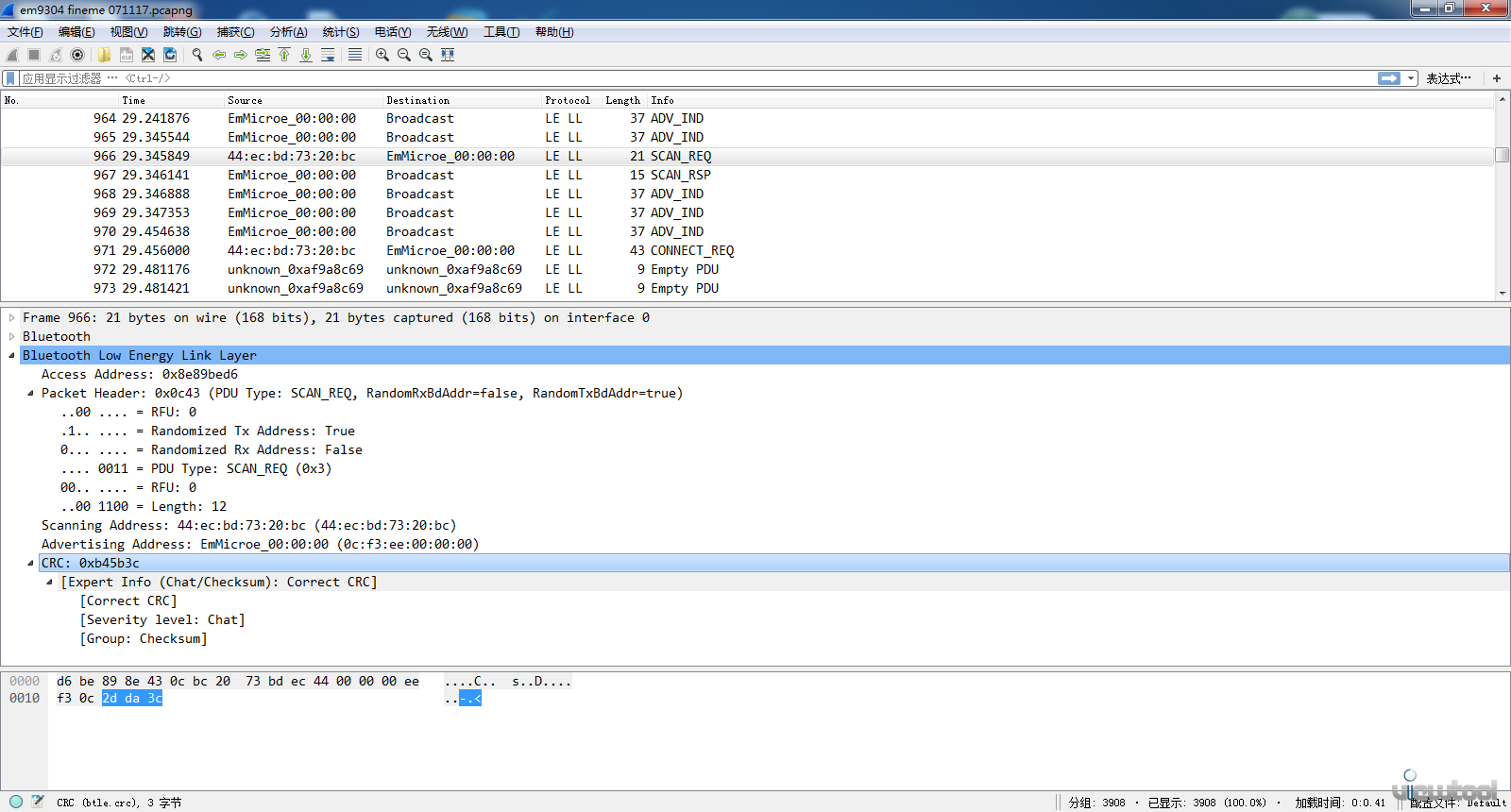Save the capture file icon

click(x=126, y=55)
